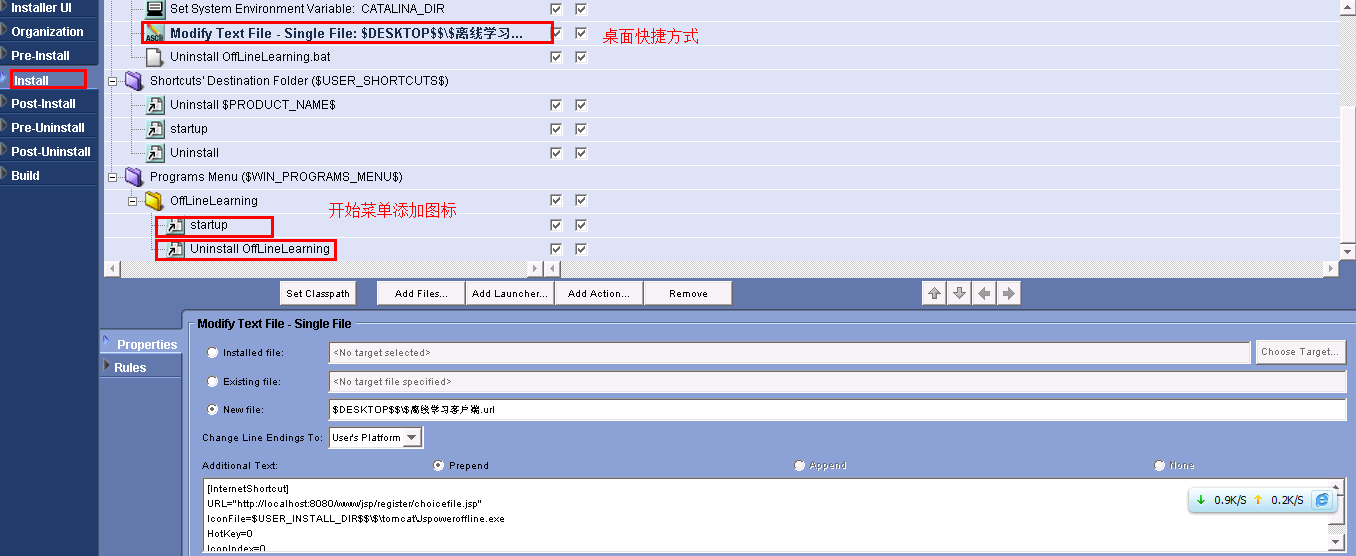Toggle left checkbox of OffLineLearning folder row
1356x556 pixels.
pyautogui.click(x=556, y=201)
